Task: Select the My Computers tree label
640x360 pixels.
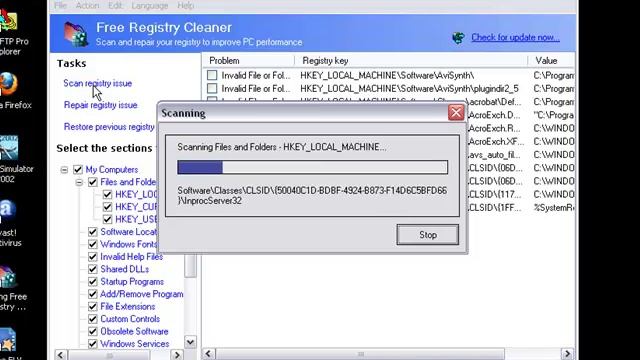Action: pyautogui.click(x=112, y=169)
